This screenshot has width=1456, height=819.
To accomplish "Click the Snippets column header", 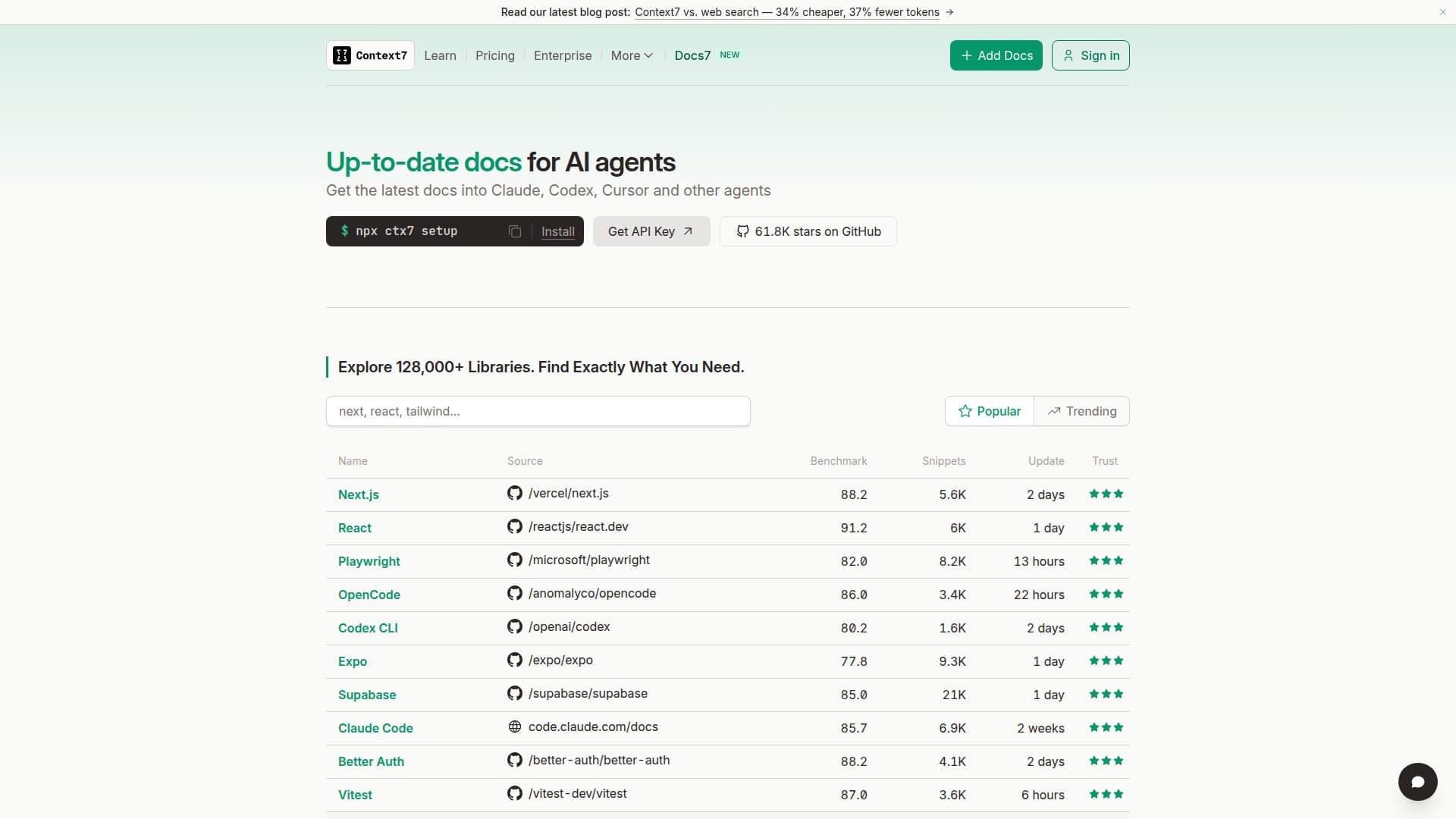I will pyautogui.click(x=944, y=461).
